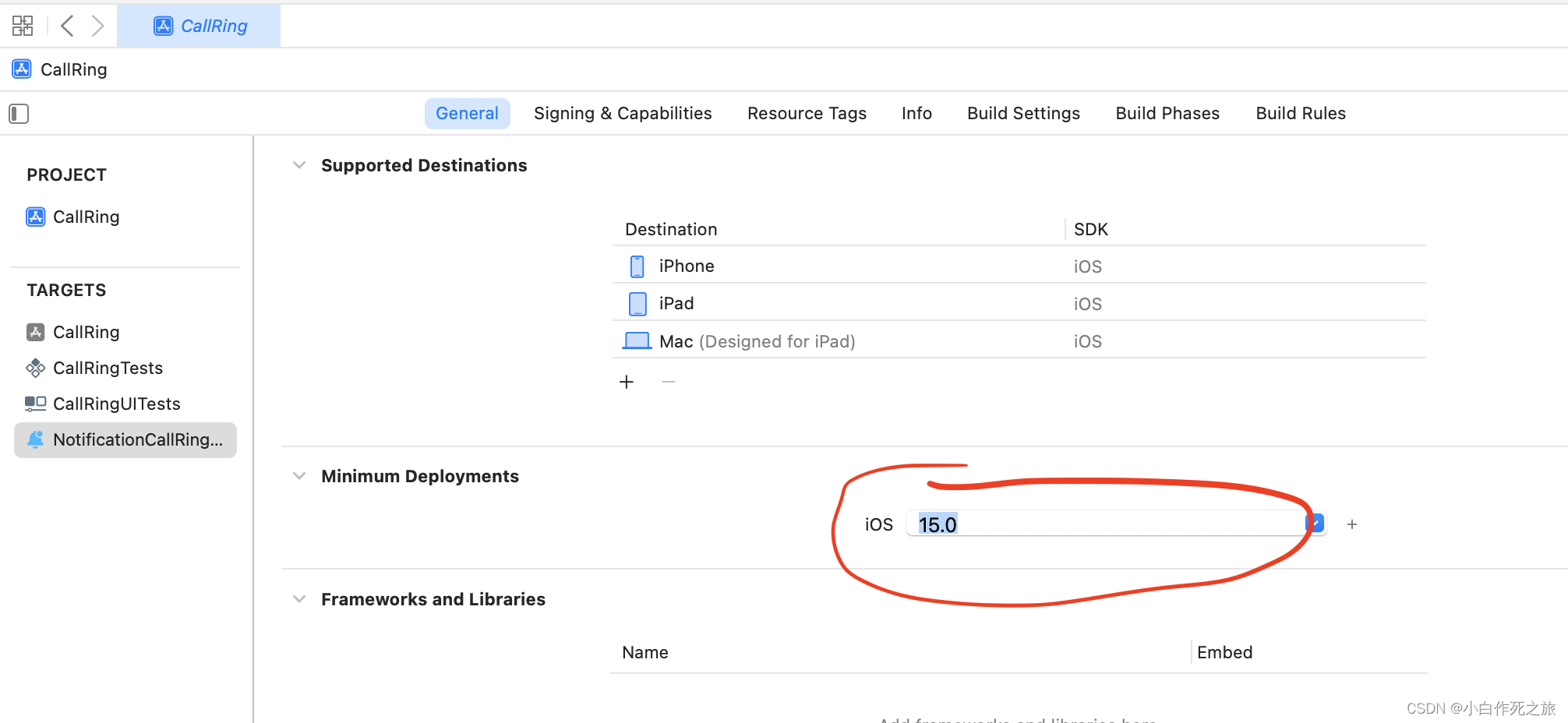Open the Build Rules tab
The width and height of the screenshot is (1568, 723).
click(1301, 114)
